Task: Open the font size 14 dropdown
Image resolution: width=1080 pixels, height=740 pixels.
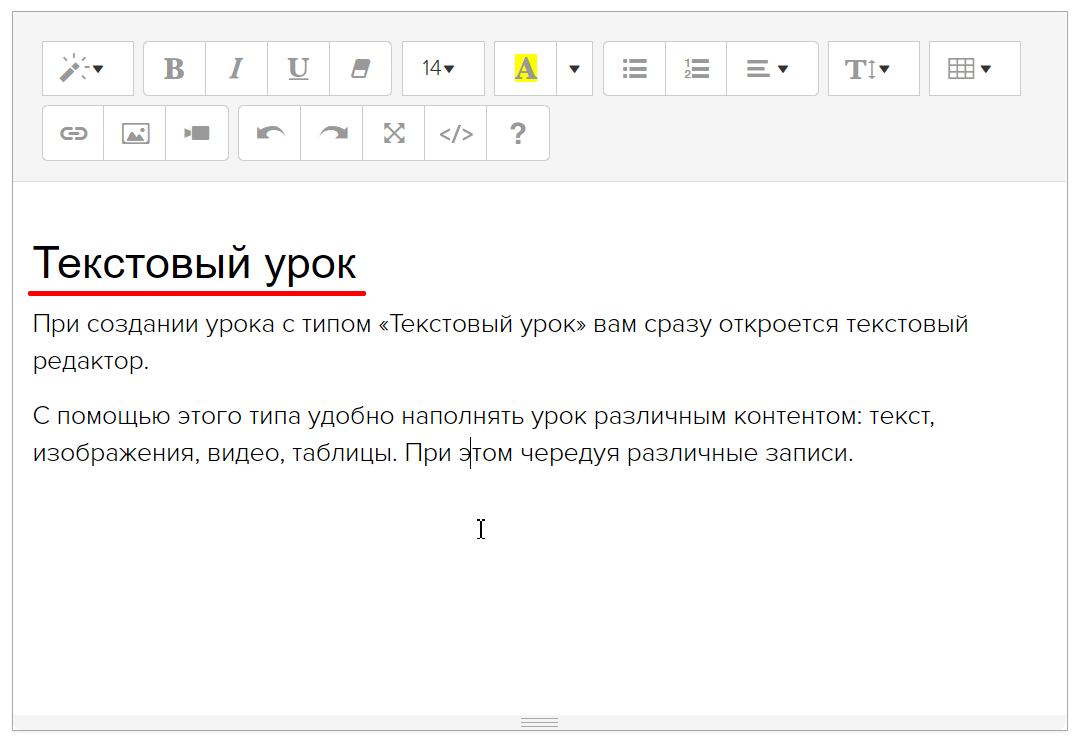Action: (442, 69)
